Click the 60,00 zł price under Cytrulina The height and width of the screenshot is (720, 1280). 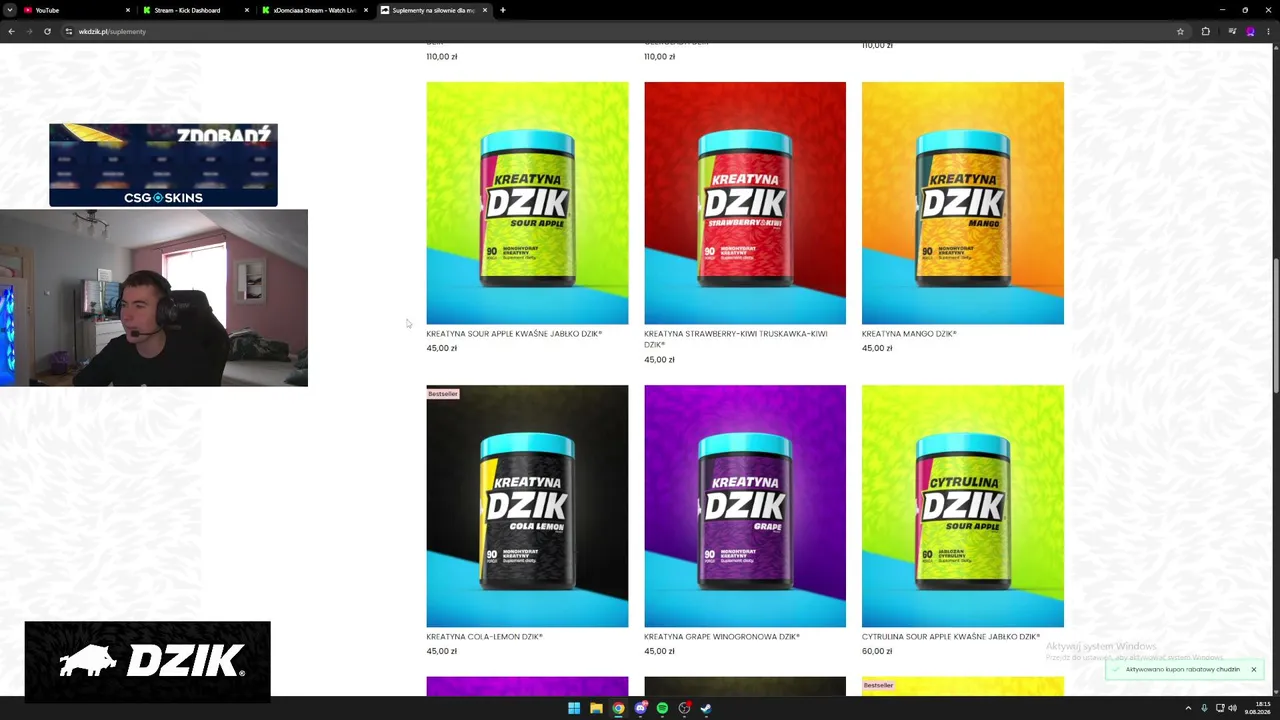(x=877, y=651)
